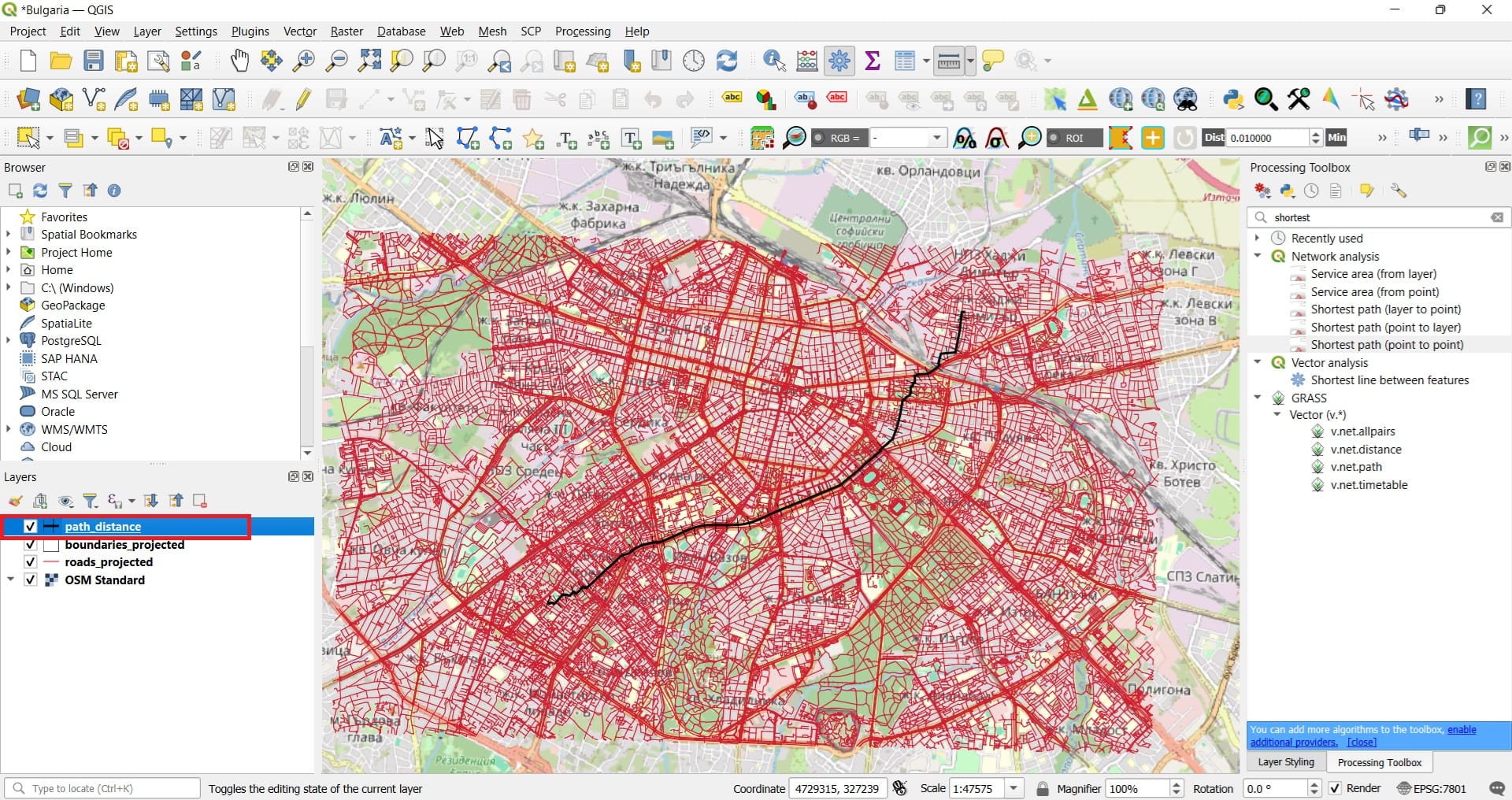Select the Pan Map hand tool

click(239, 61)
